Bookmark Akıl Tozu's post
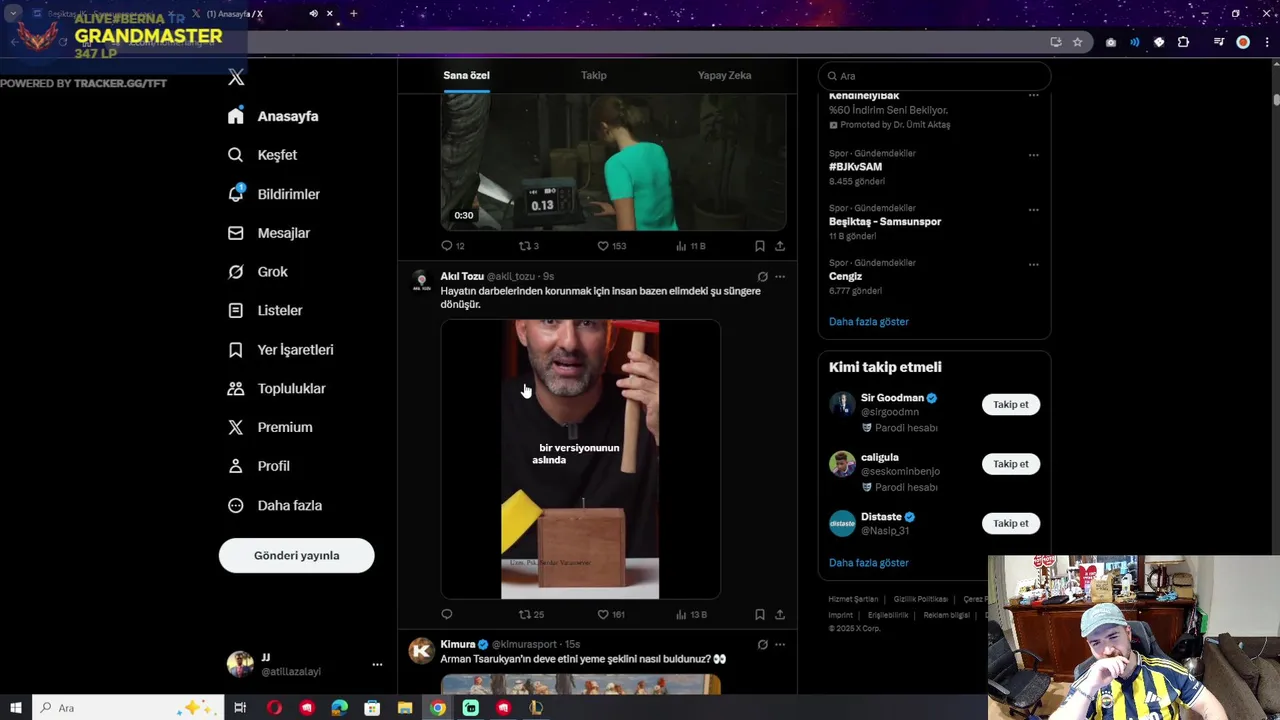Image resolution: width=1280 pixels, height=720 pixels. (x=760, y=614)
